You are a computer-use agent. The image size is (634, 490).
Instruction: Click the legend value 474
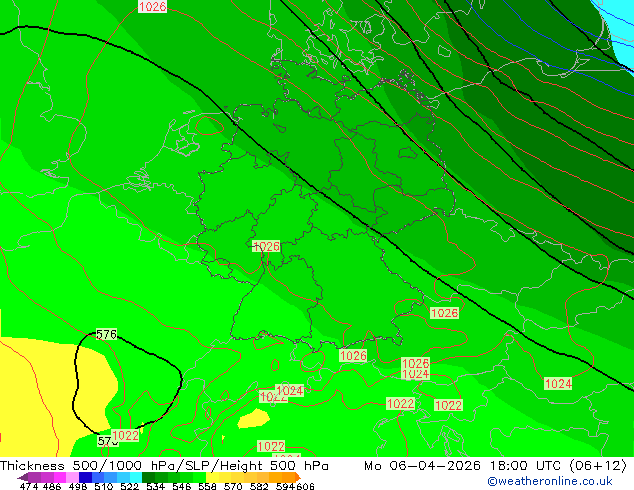29,486
